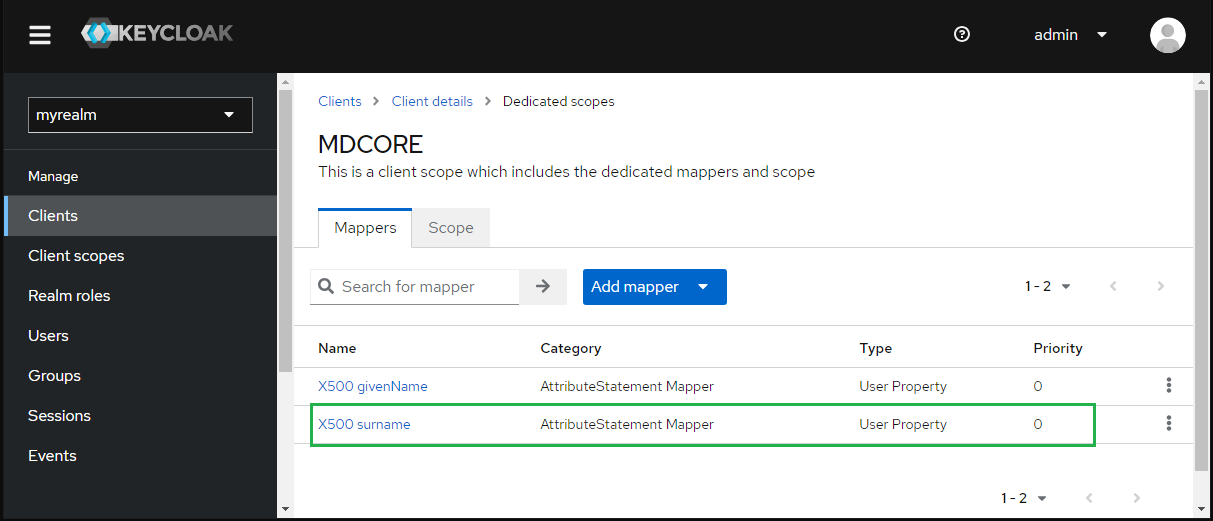
Task: Expand the admin user dropdown
Action: click(x=1070, y=35)
